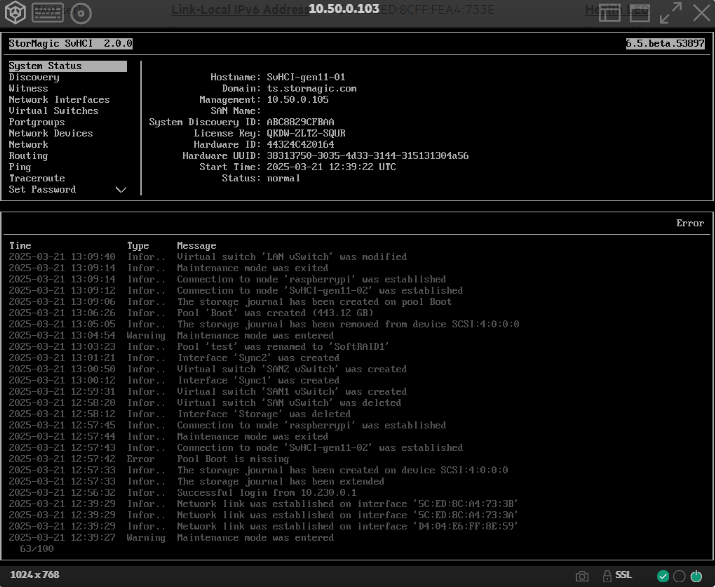Viewport: 715px width, 587px height.
Task: Click management address 10.50.0.105
Action: (x=298, y=99)
